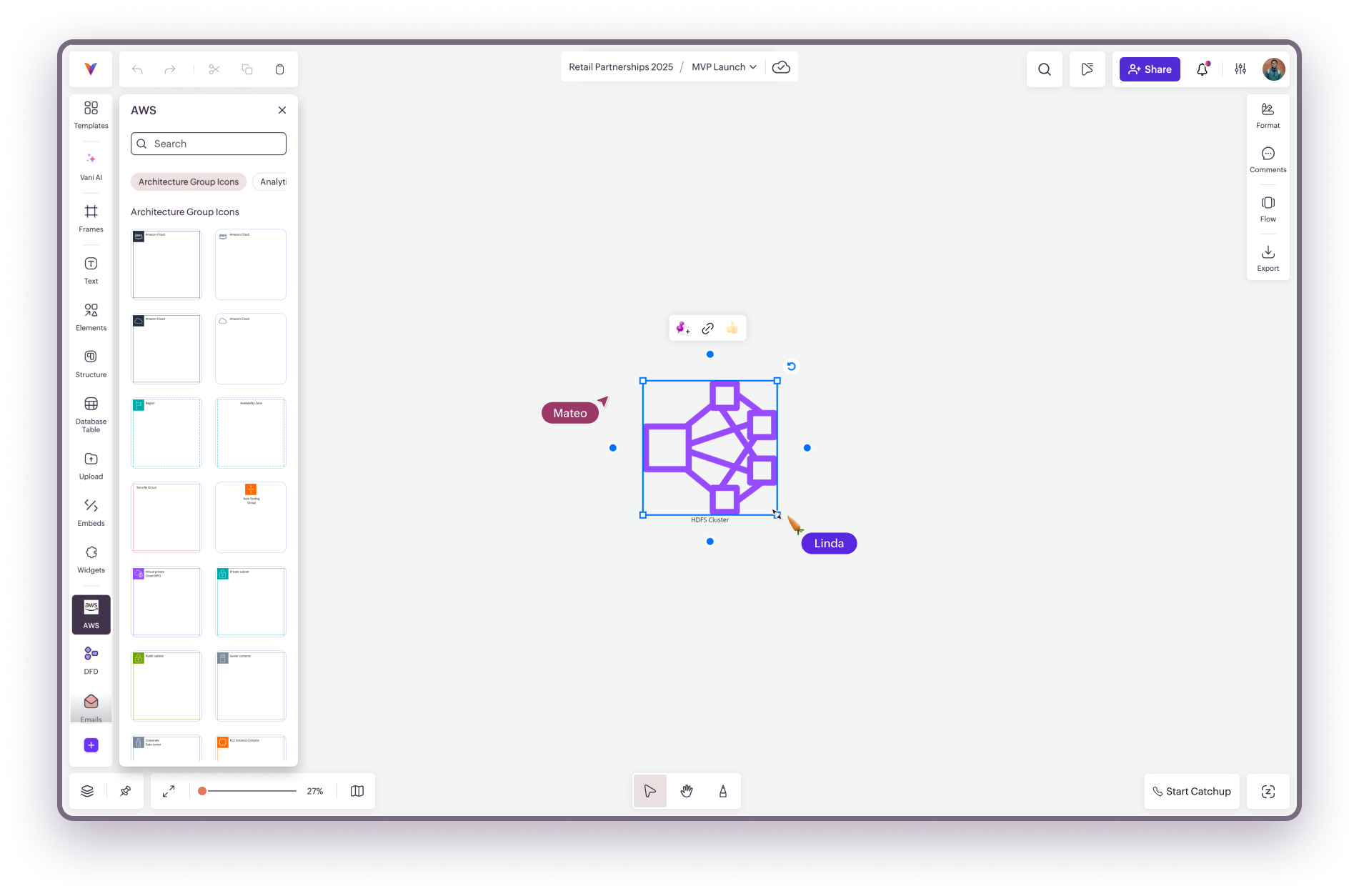1359x896 pixels.
Task: Select the AWS library in sidebar
Action: click(x=91, y=614)
